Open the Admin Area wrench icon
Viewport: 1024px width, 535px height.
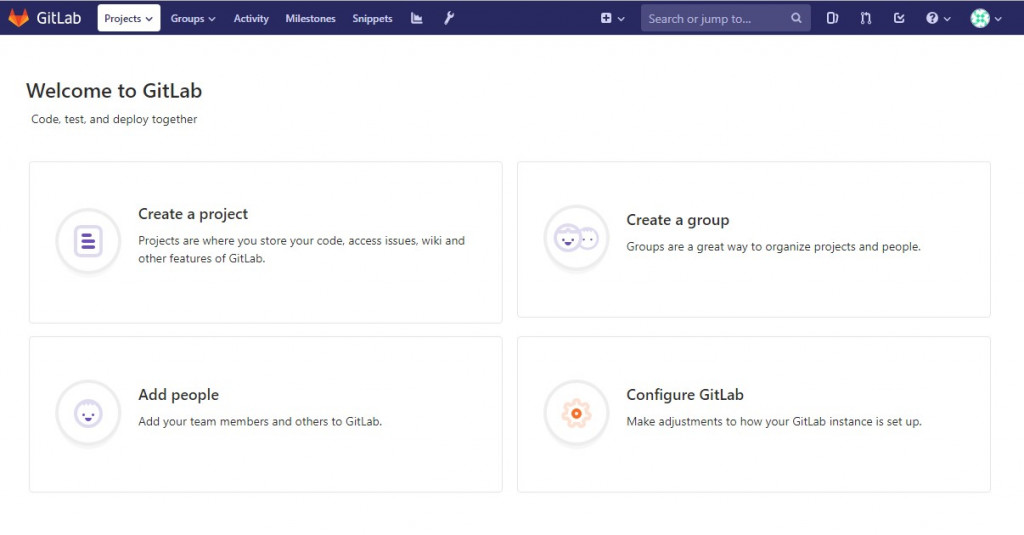click(x=449, y=18)
